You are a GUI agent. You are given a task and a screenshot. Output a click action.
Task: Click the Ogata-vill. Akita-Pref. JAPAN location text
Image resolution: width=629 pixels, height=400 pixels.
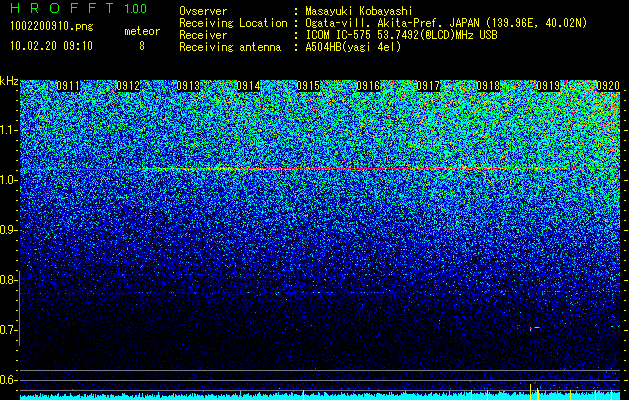pyautogui.click(x=446, y=23)
